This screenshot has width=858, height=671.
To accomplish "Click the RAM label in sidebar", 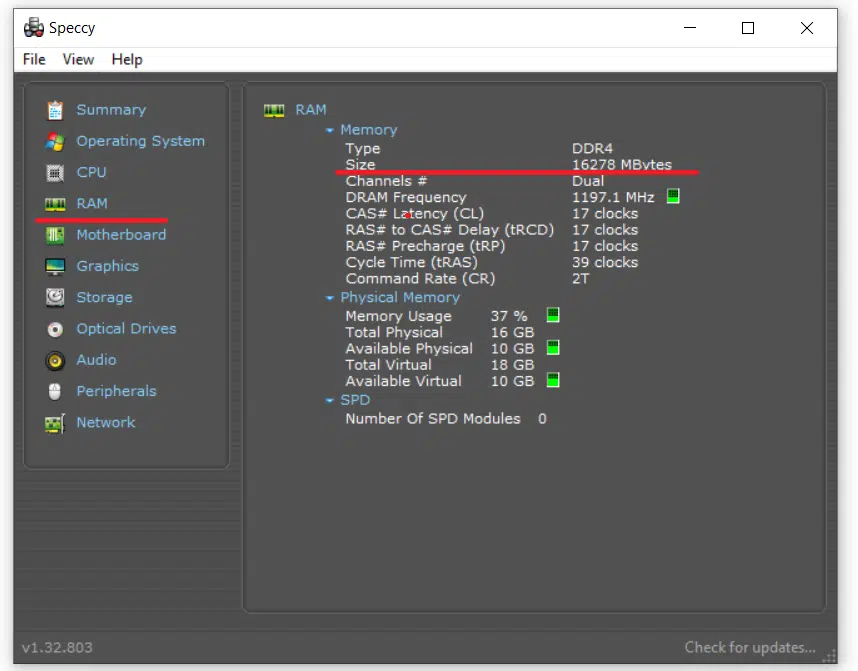I will [92, 203].
